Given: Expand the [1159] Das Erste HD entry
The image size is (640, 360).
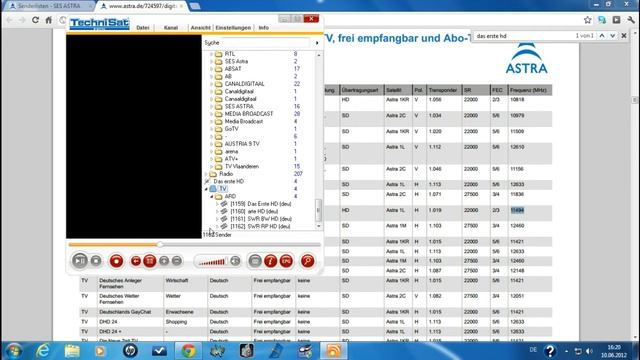Looking at the screenshot, I should [x=217, y=204].
